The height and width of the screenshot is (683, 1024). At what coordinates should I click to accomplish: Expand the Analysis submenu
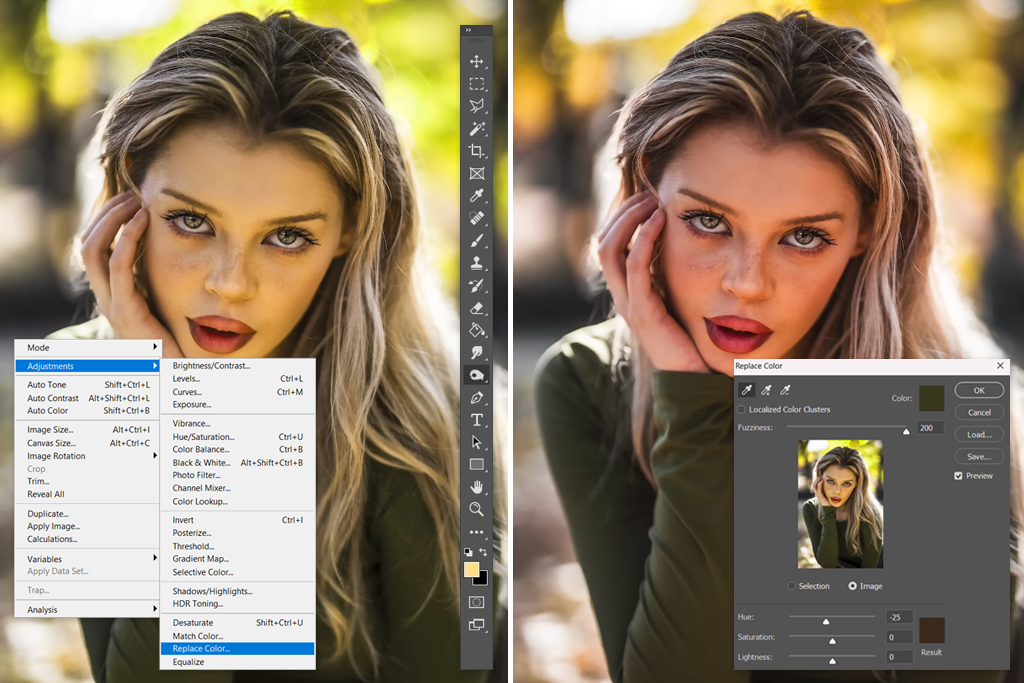pyautogui.click(x=88, y=609)
